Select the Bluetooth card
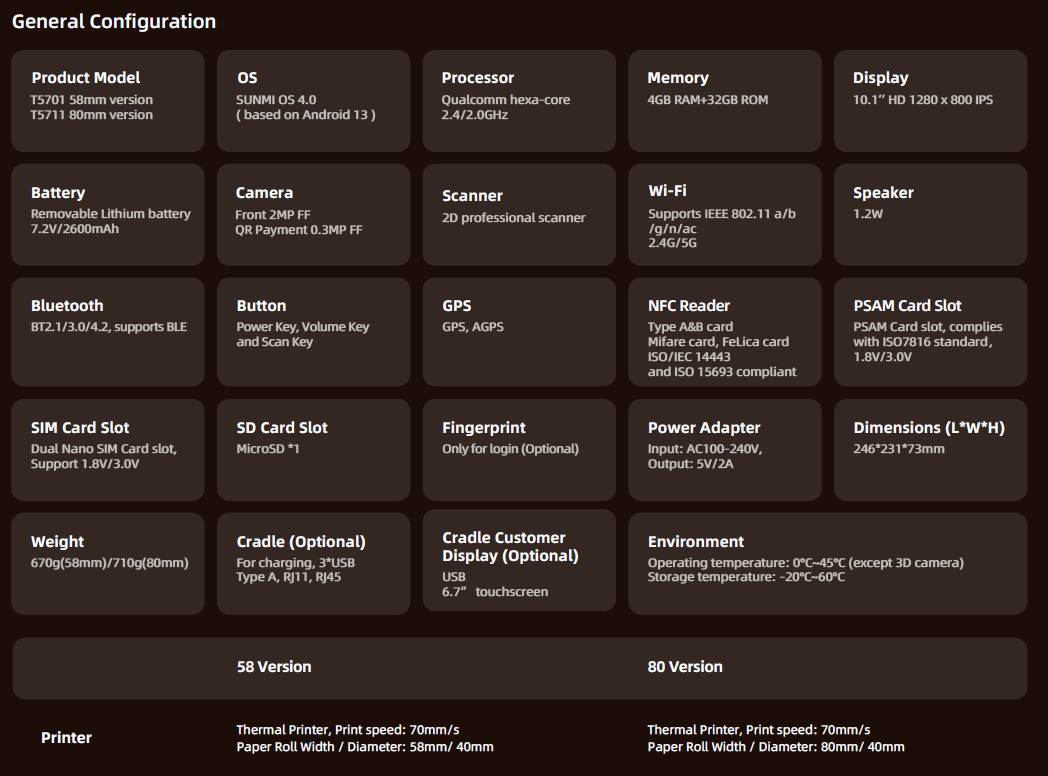The image size is (1048, 776). click(108, 331)
